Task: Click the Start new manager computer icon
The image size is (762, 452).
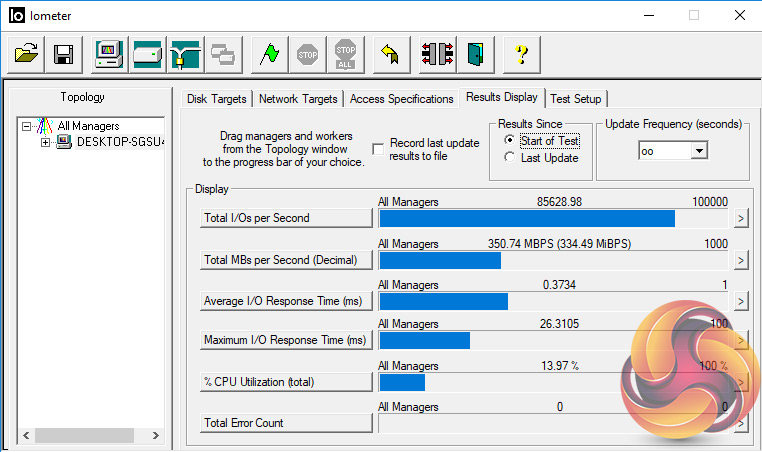Action: click(x=109, y=56)
